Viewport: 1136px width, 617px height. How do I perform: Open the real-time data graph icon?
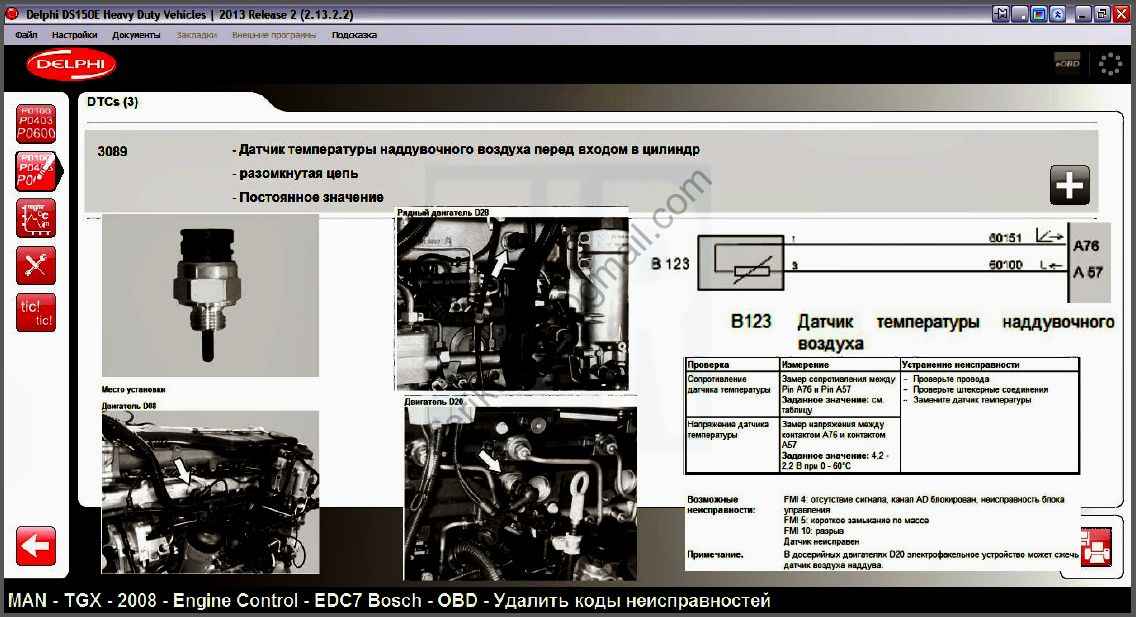click(36, 218)
